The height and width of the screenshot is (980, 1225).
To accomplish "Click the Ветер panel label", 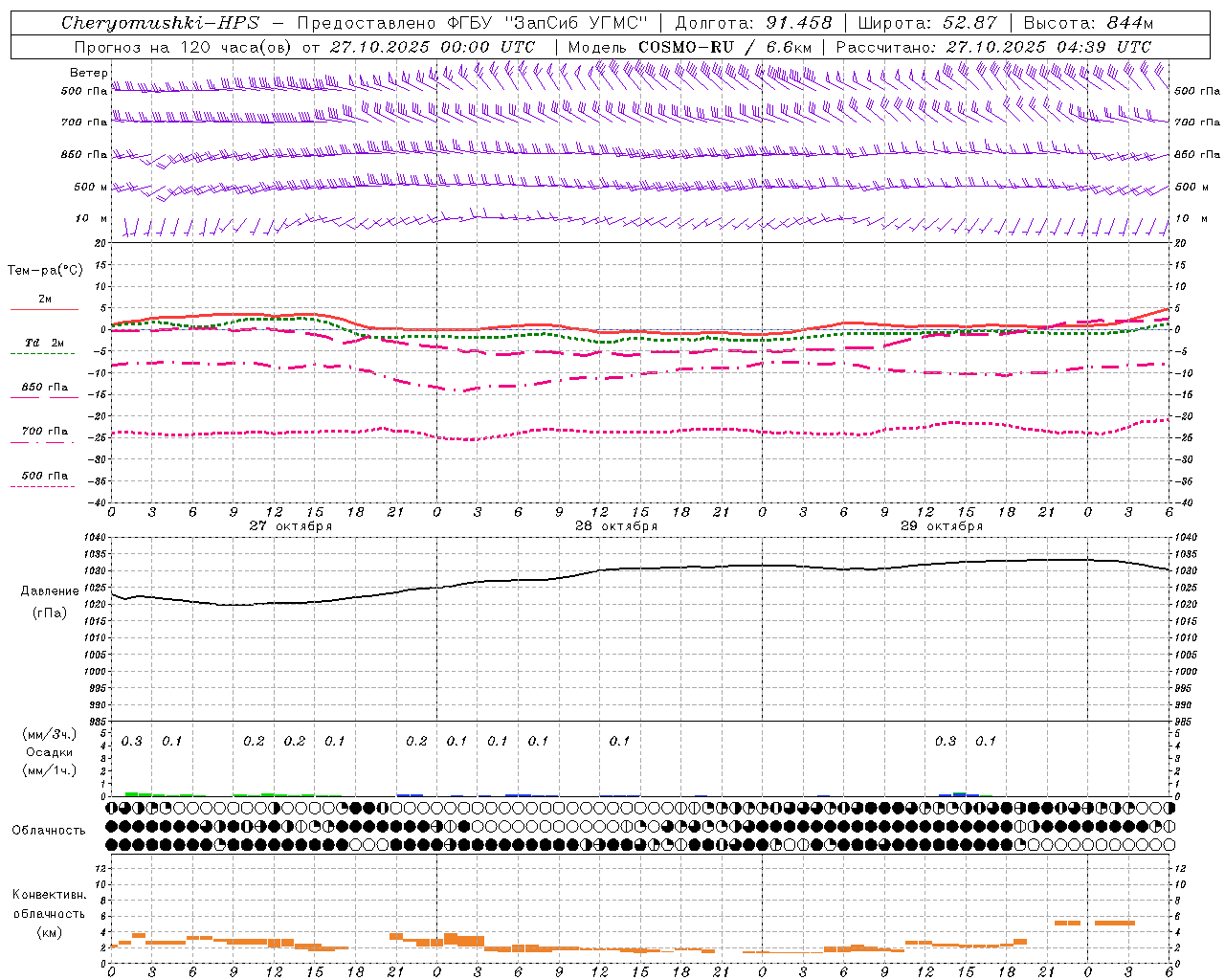I will [x=88, y=73].
